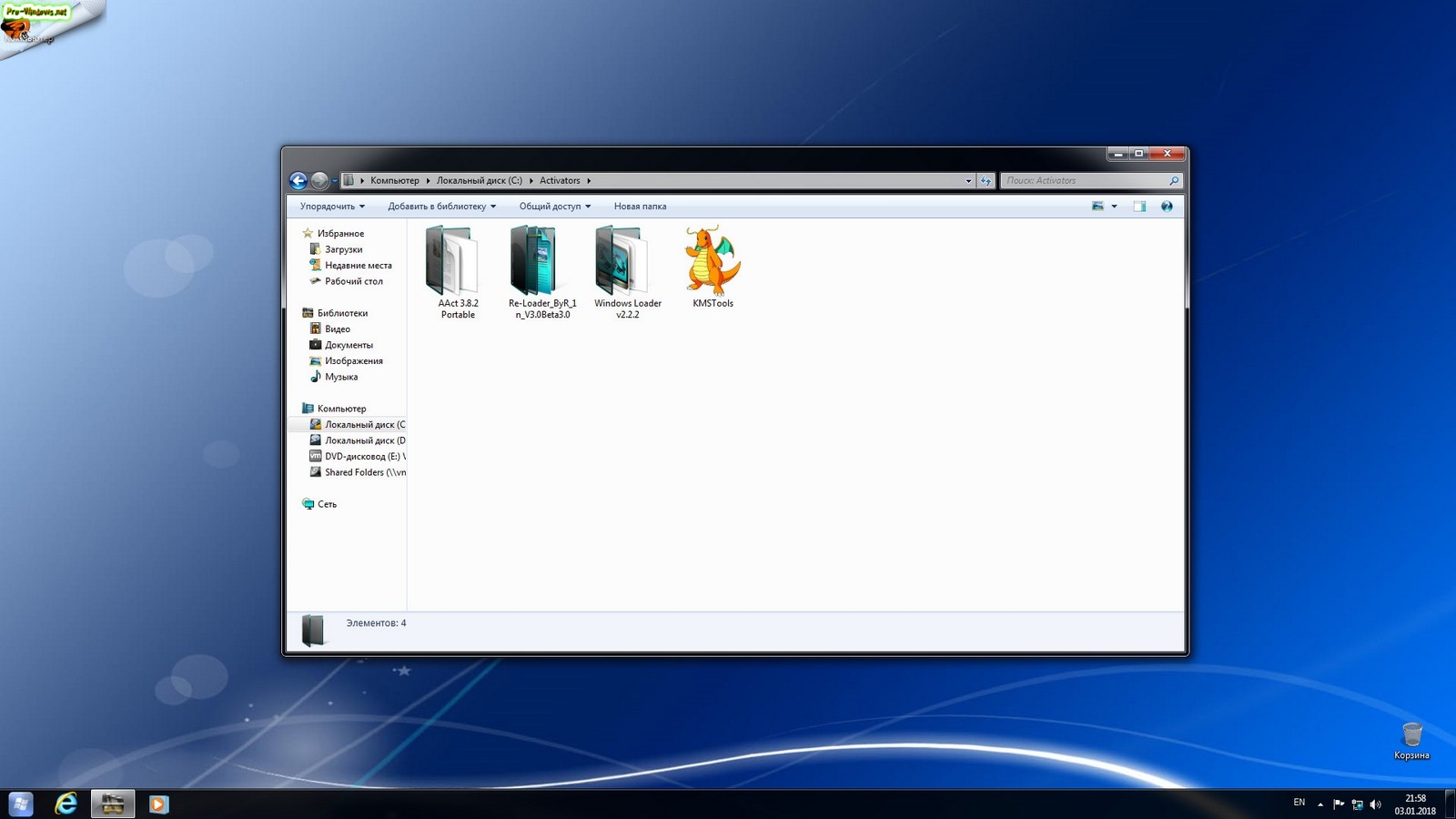The width and height of the screenshot is (1456, 819).
Task: Open the Упорядочить dropdown menu
Action: pos(332,207)
